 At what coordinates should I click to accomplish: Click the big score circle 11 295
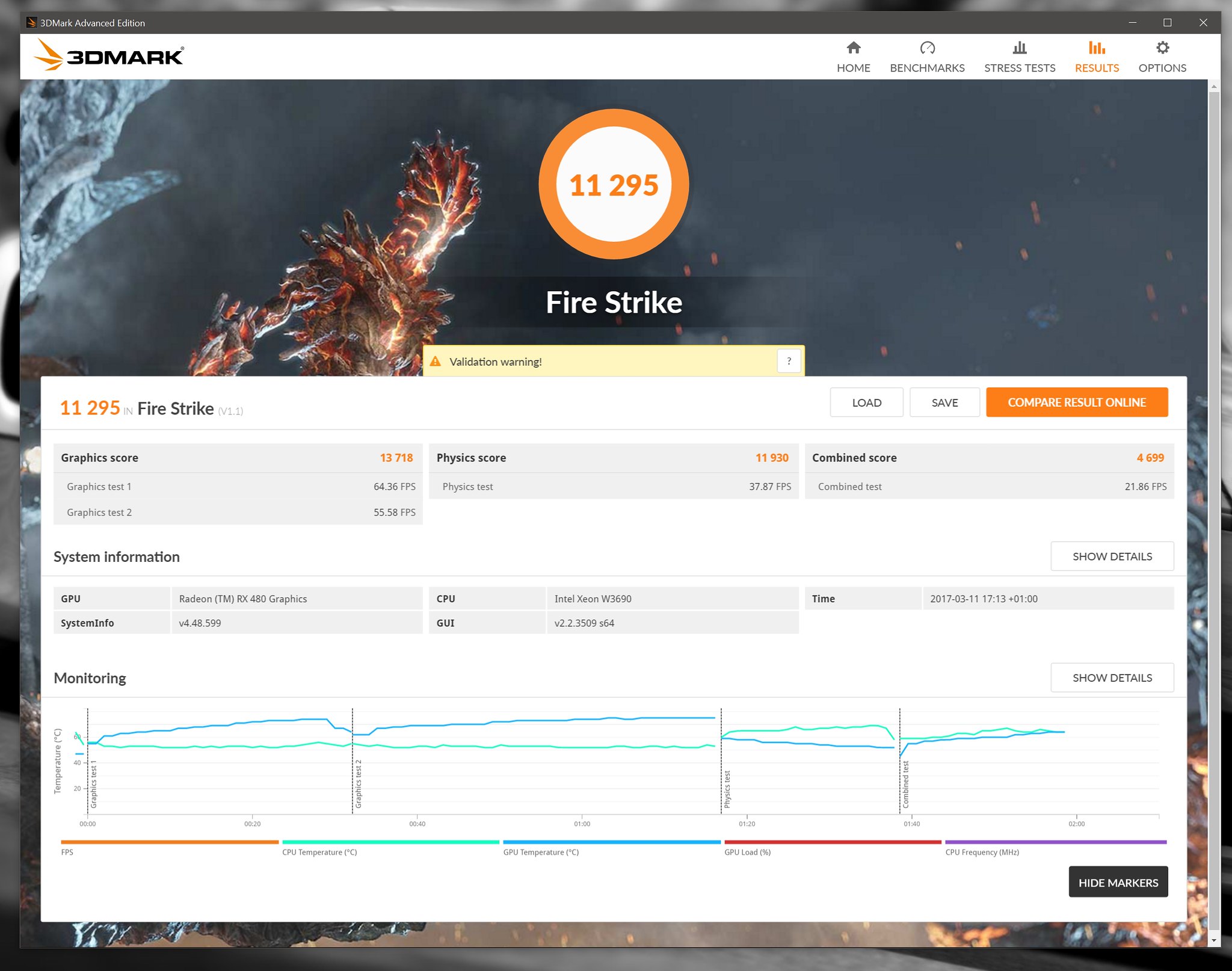tap(614, 184)
